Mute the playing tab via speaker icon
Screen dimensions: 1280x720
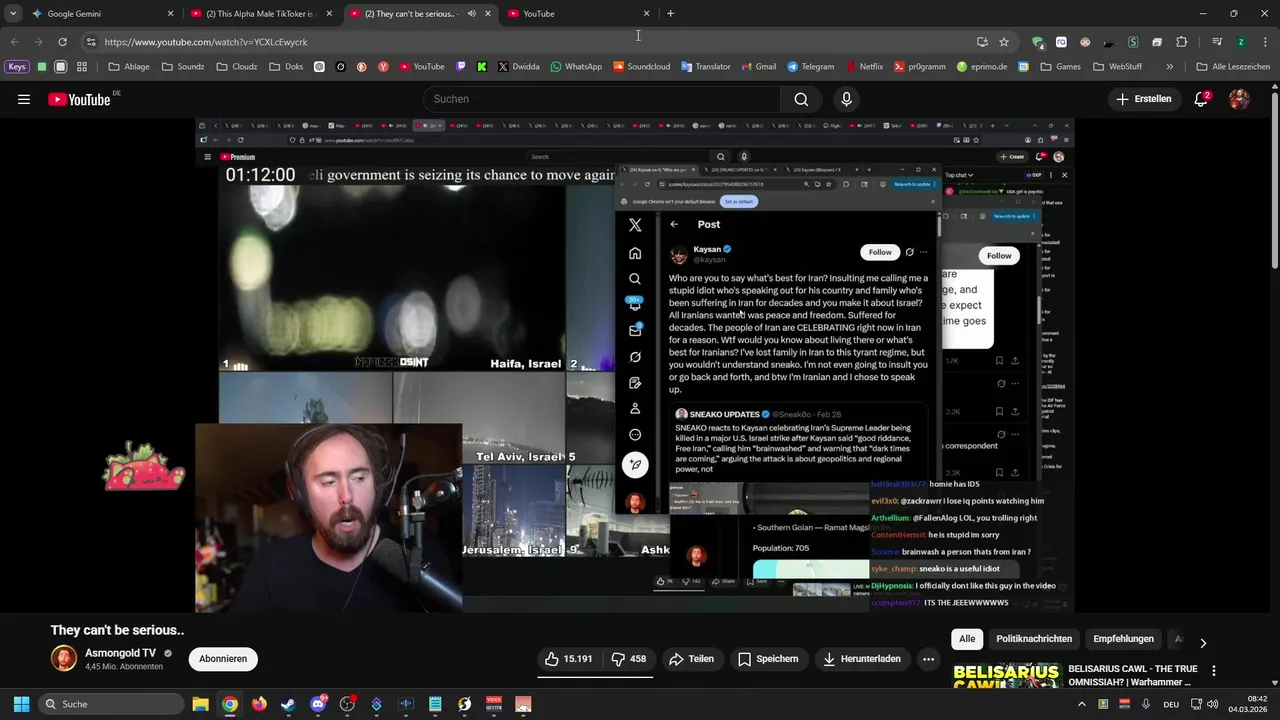pyautogui.click(x=471, y=14)
